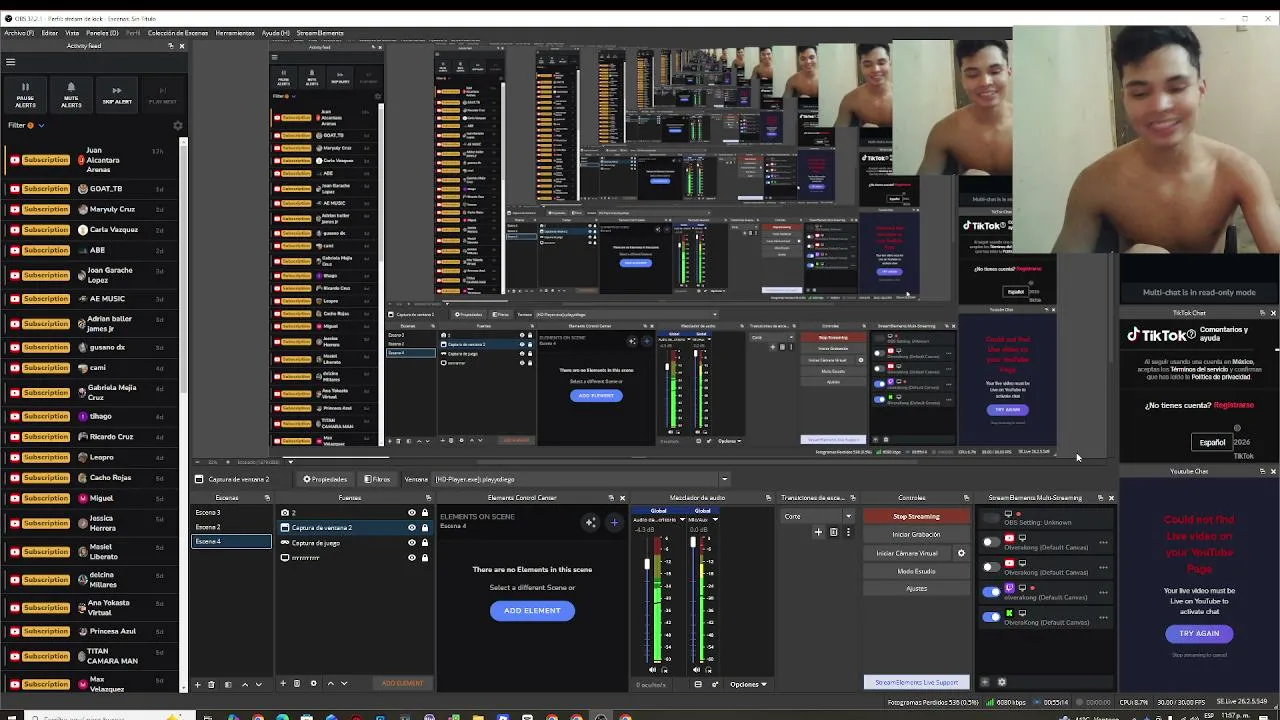The image size is (1280, 720).
Task: Pause alerts in the Activity Feed
Action: click(x=25, y=95)
